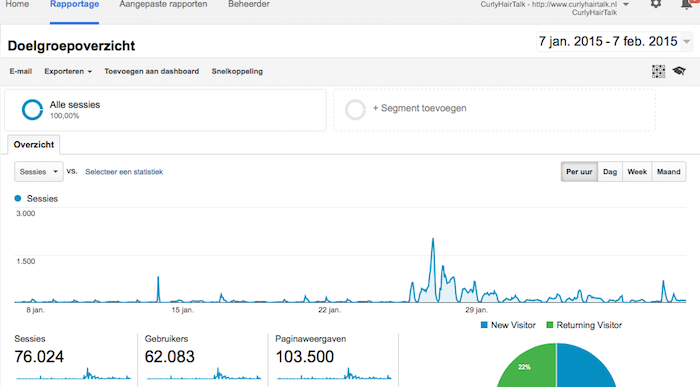Open the date range picker
This screenshot has height=387, width=700.
(x=614, y=42)
